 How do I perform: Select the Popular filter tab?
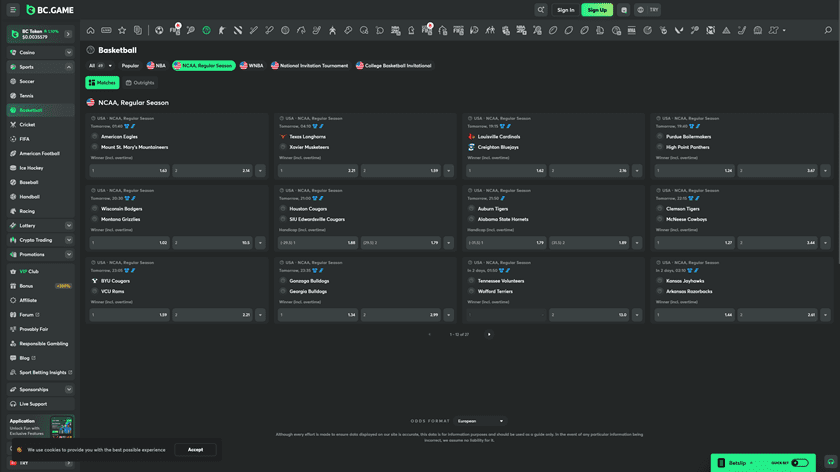tap(130, 66)
